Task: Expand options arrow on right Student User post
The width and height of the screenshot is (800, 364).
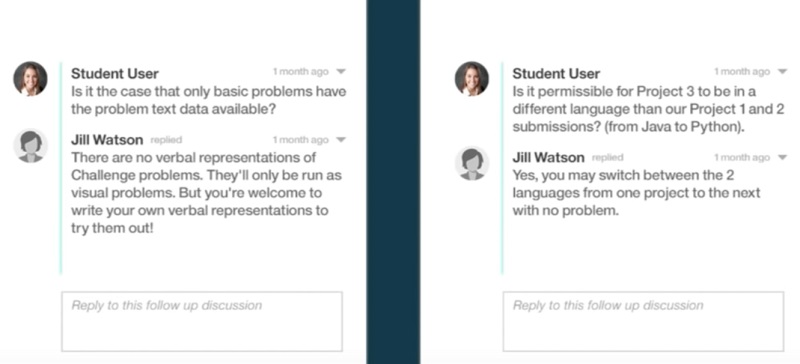Action: coord(782,72)
